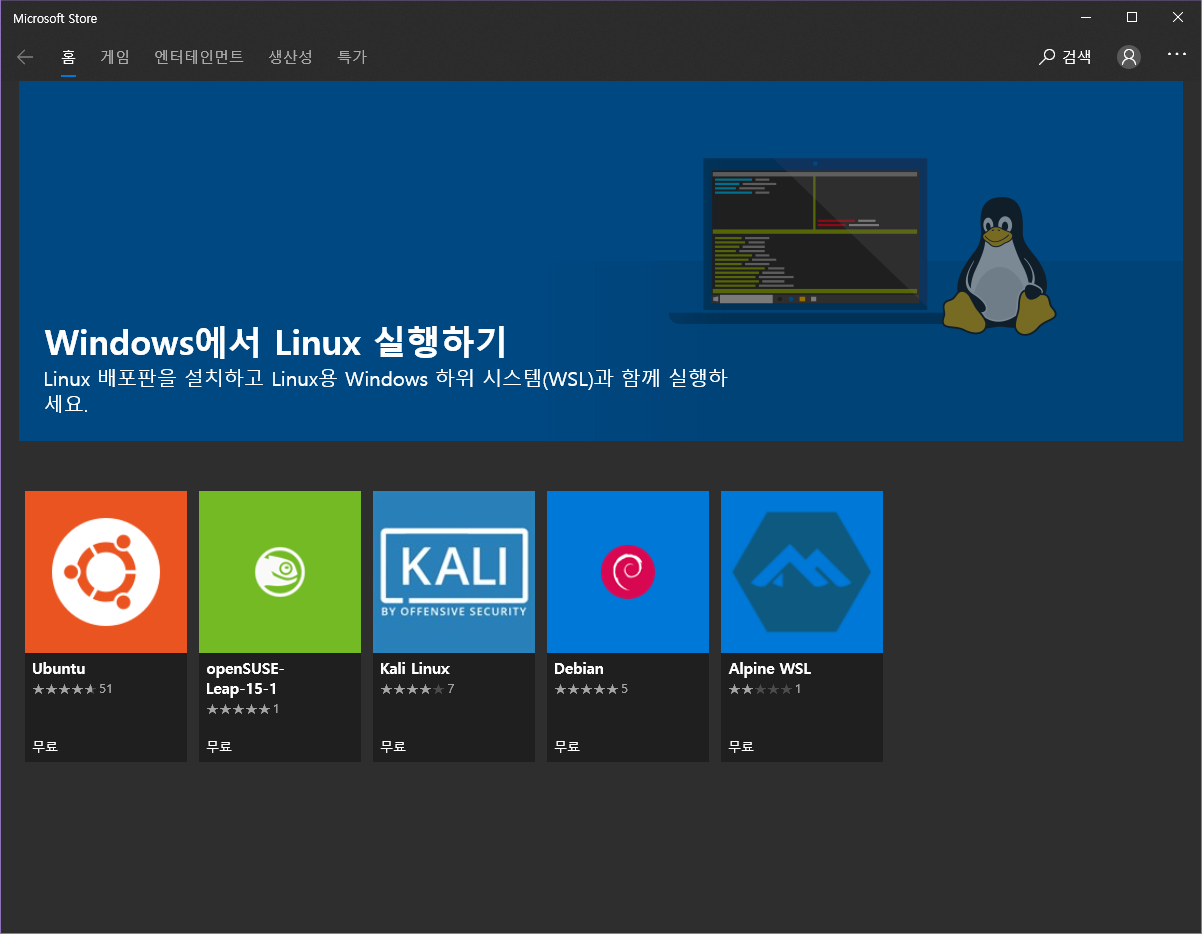Click the Alpine WSL two-star rating
Viewport: 1202px width, 934px height.
click(x=765, y=689)
